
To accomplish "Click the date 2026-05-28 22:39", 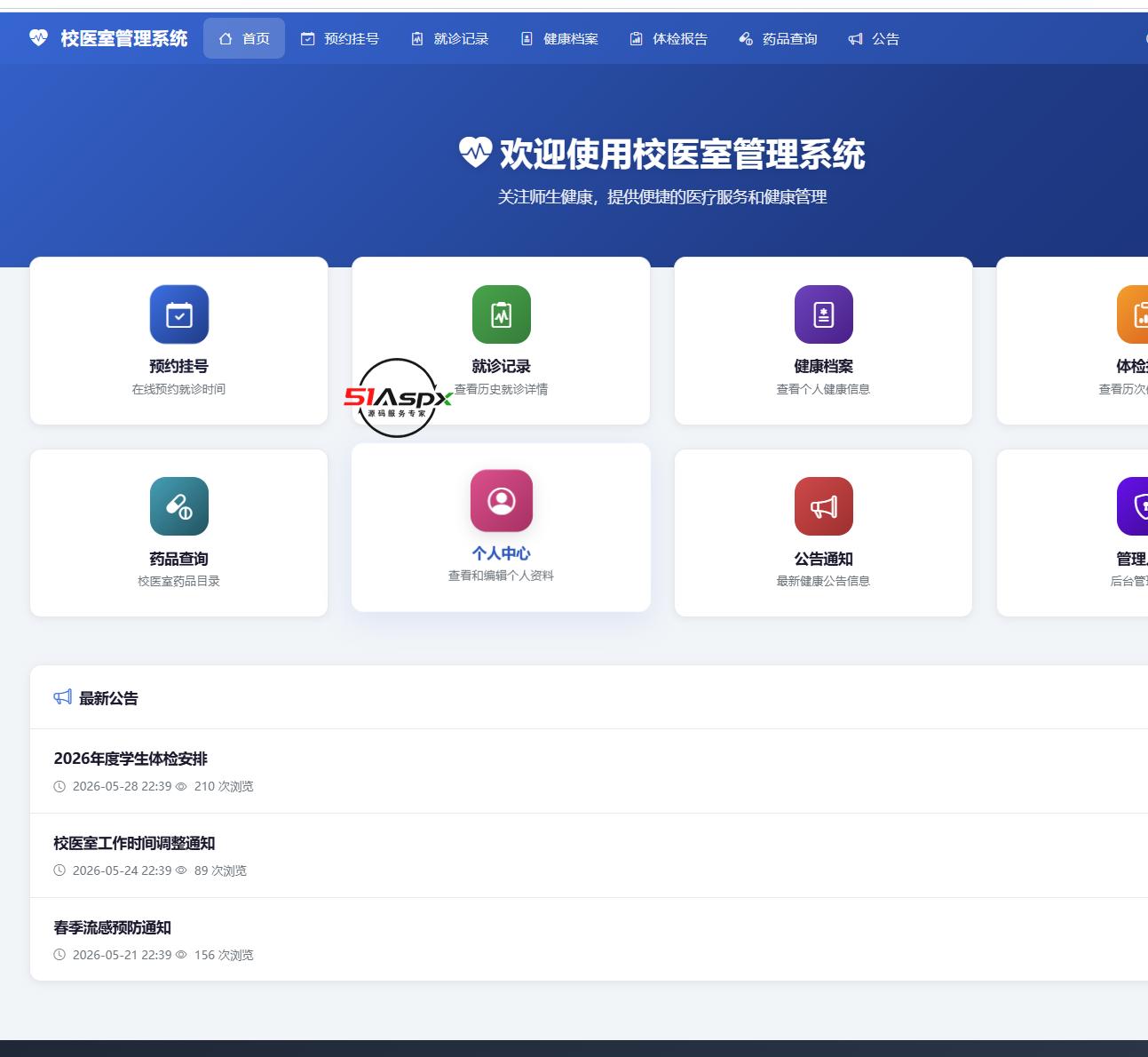I will coord(122,786).
